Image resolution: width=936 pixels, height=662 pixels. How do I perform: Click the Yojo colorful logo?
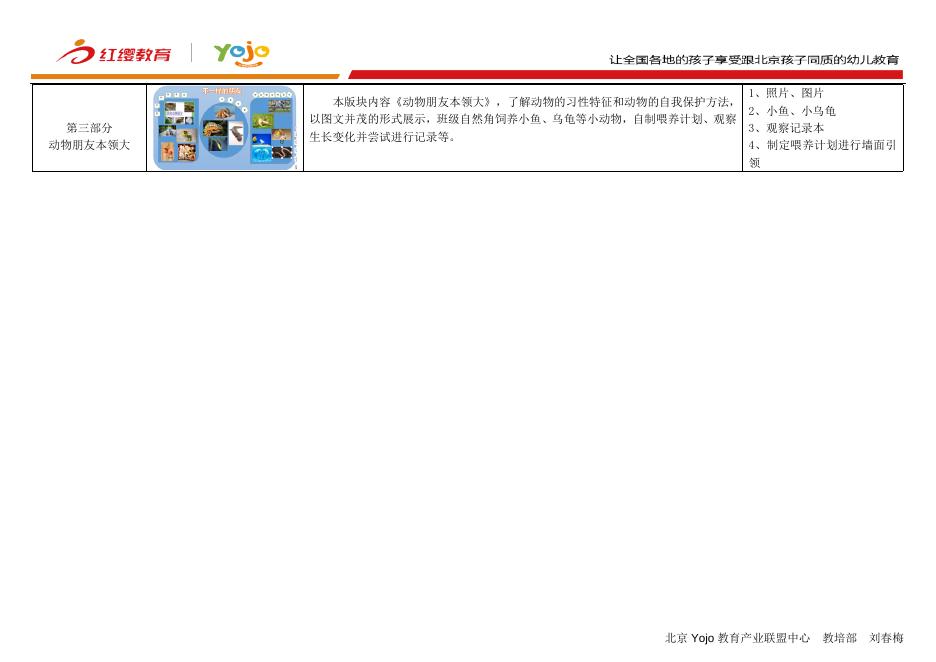coord(241,53)
